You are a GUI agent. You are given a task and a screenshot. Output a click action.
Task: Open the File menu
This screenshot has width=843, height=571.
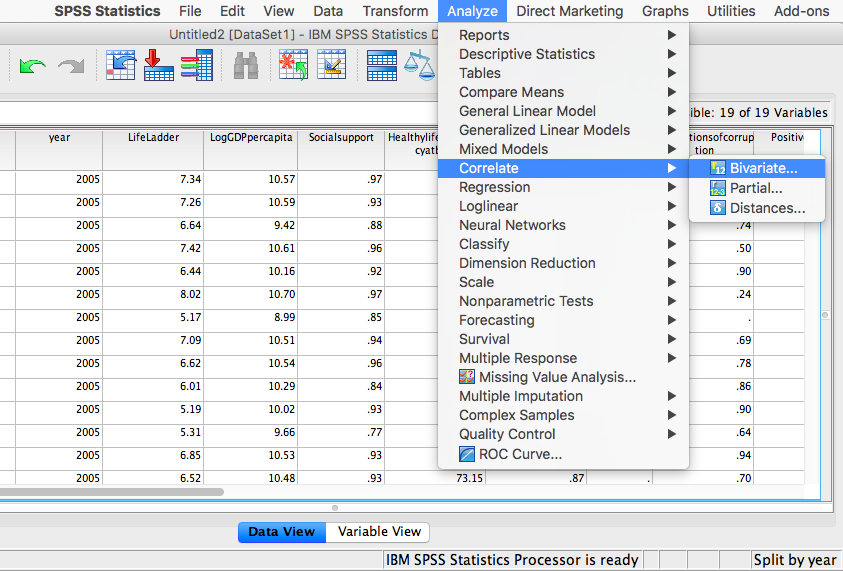(190, 11)
